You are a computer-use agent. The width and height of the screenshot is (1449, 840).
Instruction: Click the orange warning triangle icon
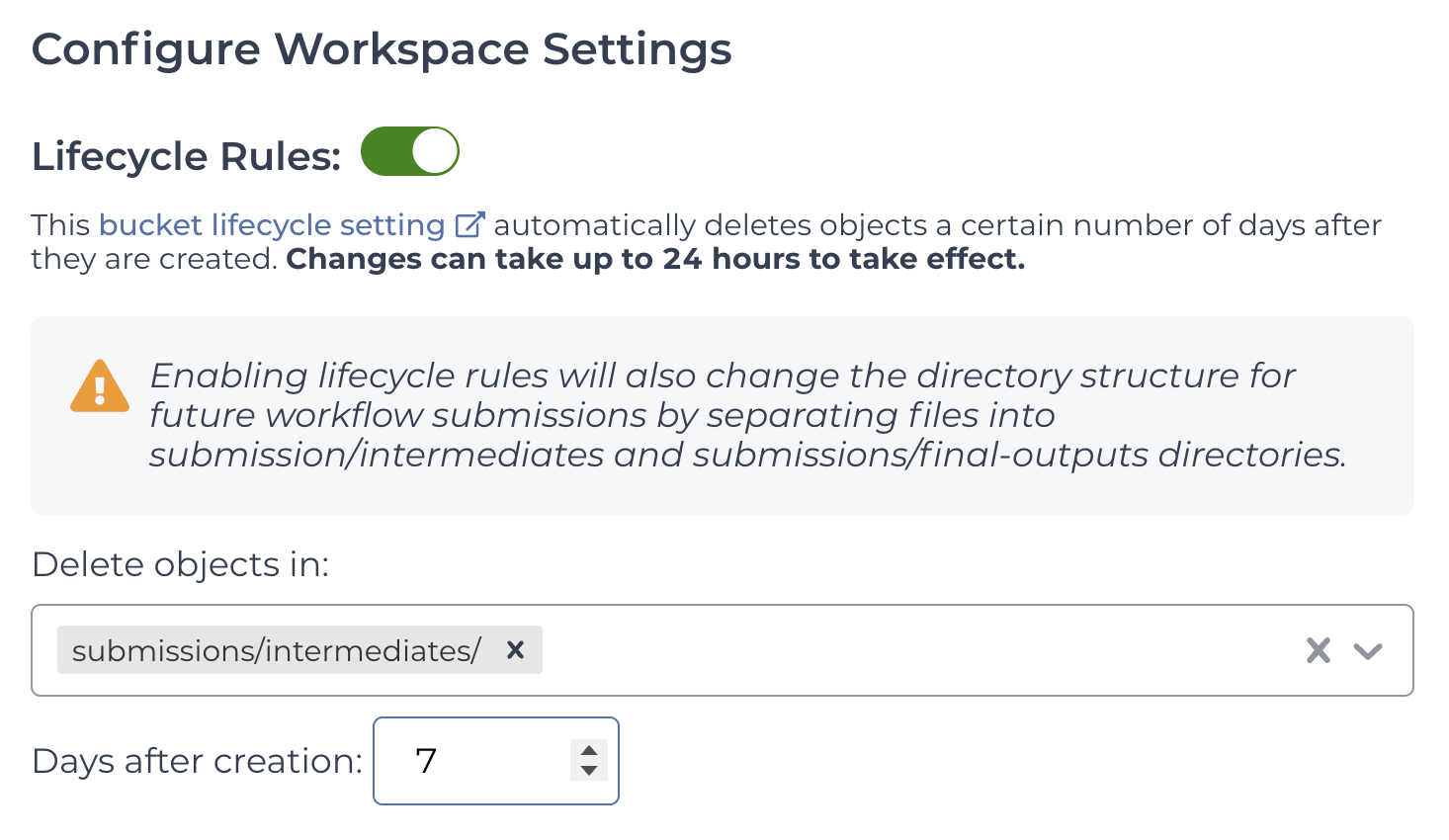[x=100, y=386]
